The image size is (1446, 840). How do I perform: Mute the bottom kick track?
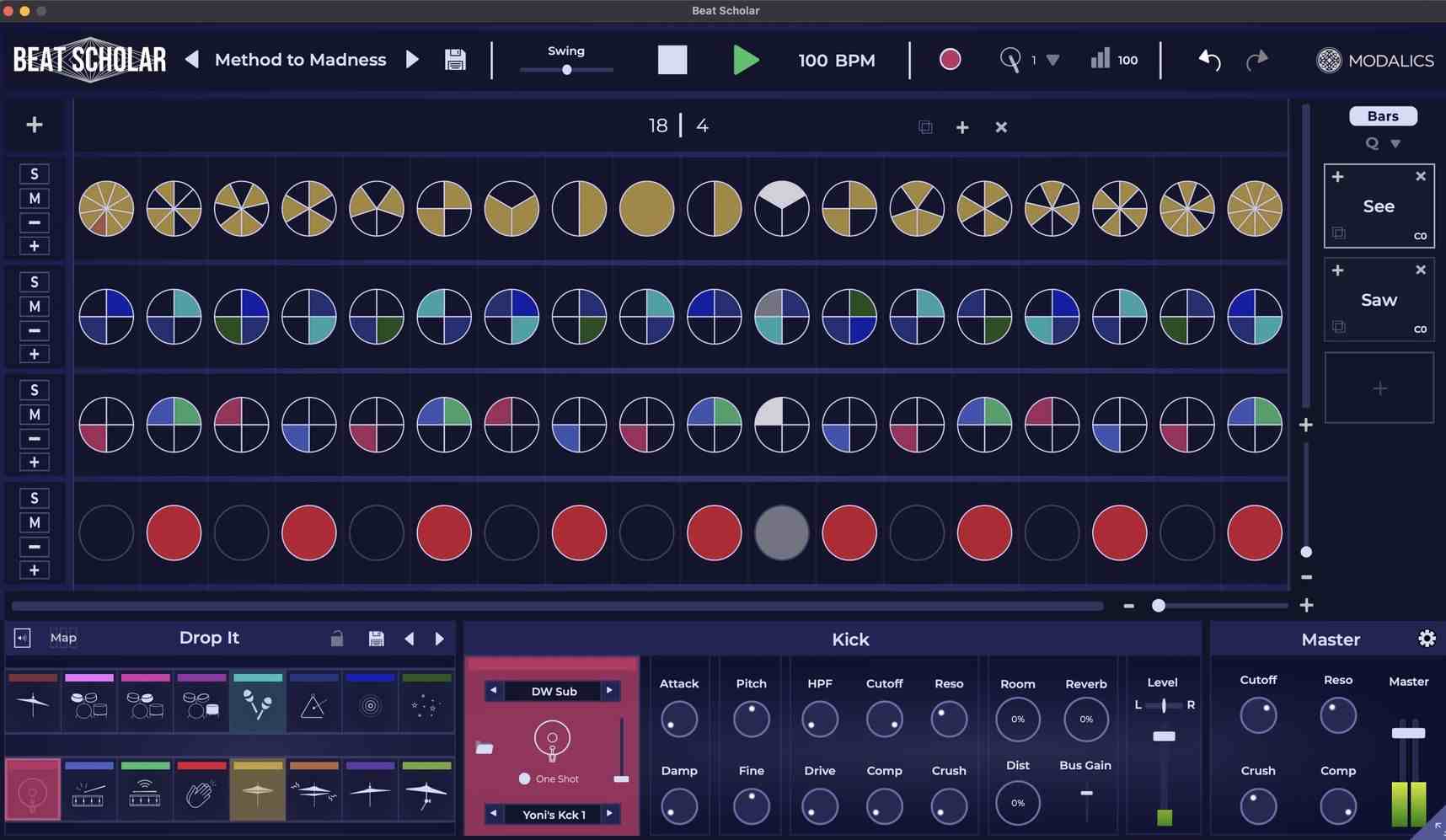[34, 522]
